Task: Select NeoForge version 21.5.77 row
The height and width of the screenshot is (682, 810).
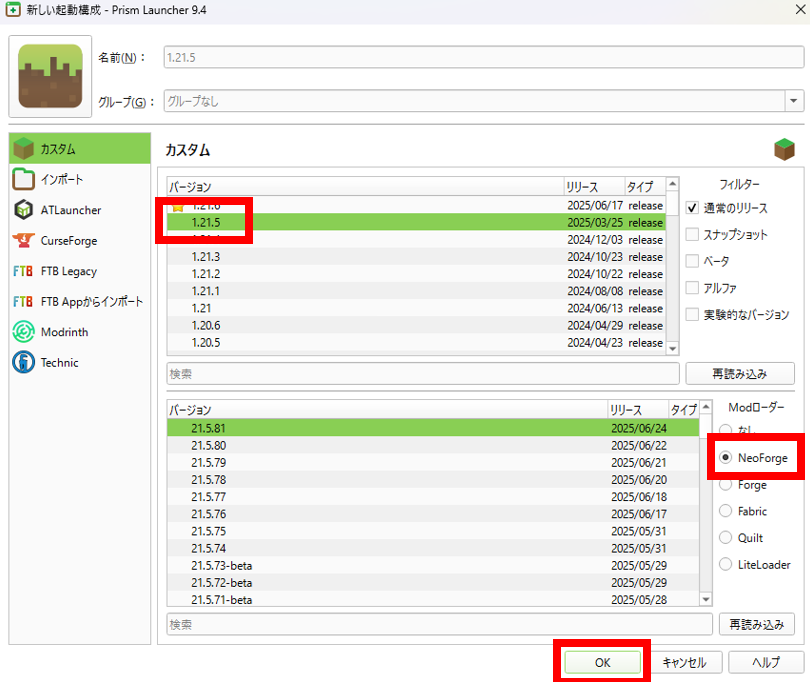Action: coord(433,497)
